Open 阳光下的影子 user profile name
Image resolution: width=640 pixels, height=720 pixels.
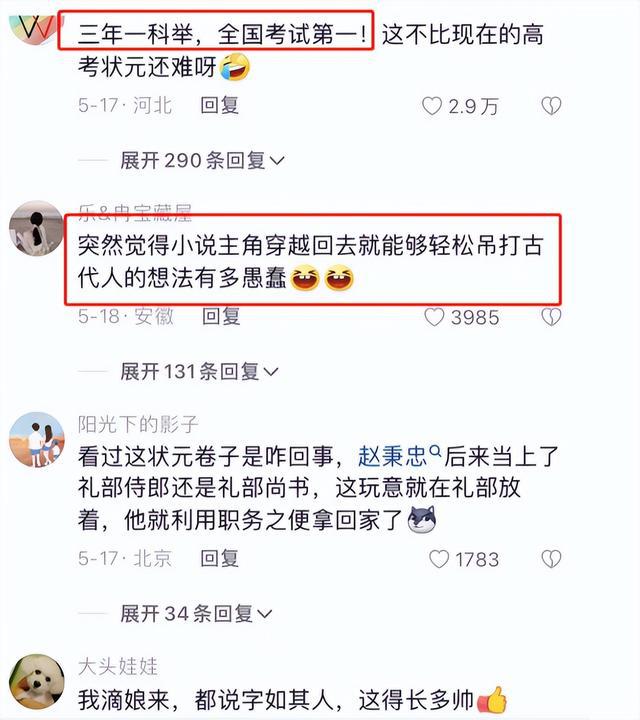[x=138, y=424]
